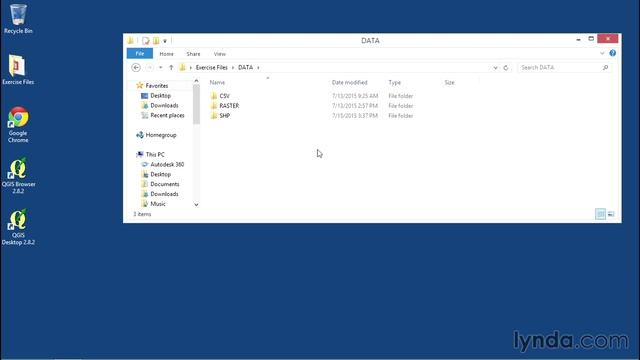Click Exercise Files in the breadcrumb path
640x360 pixels.
coord(211,68)
